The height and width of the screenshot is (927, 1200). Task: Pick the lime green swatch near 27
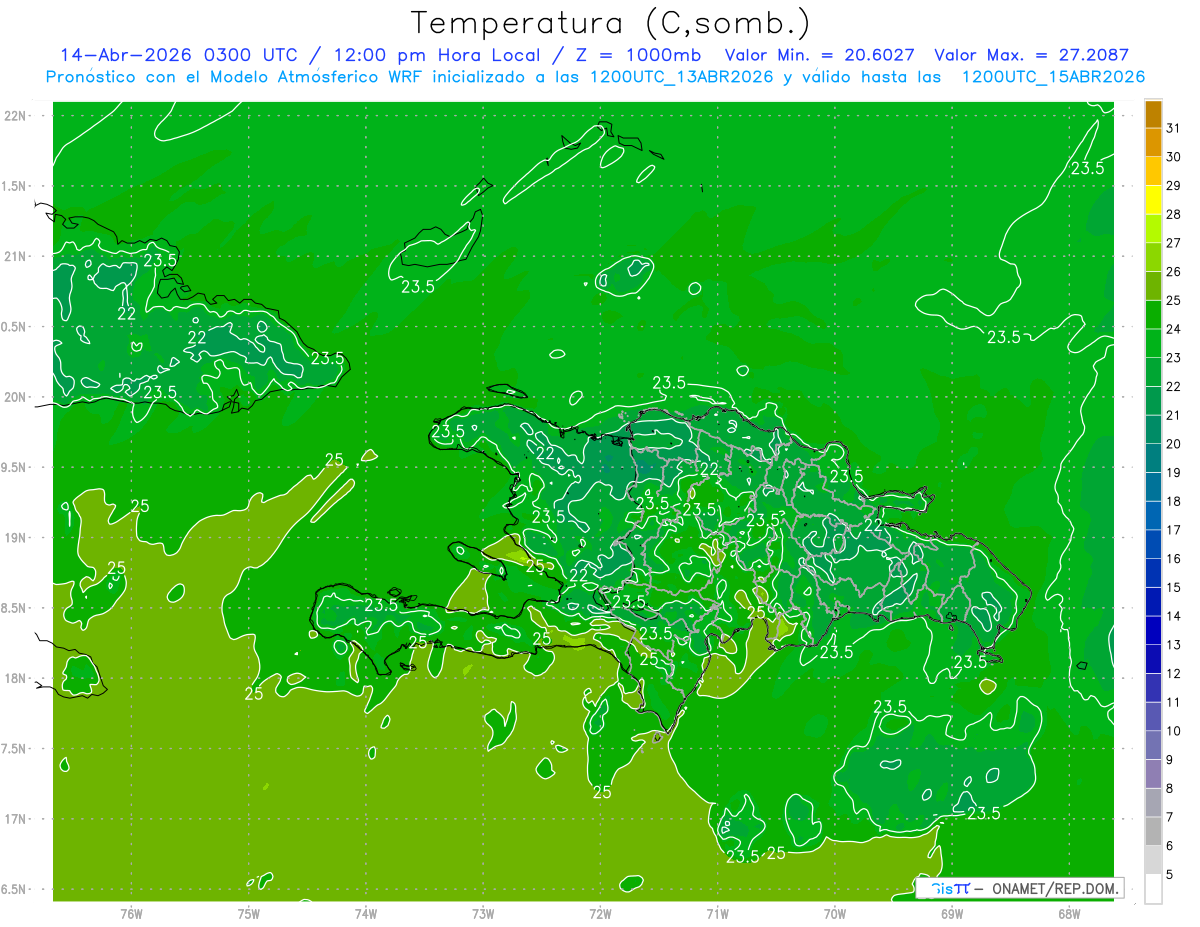[x=1153, y=229]
